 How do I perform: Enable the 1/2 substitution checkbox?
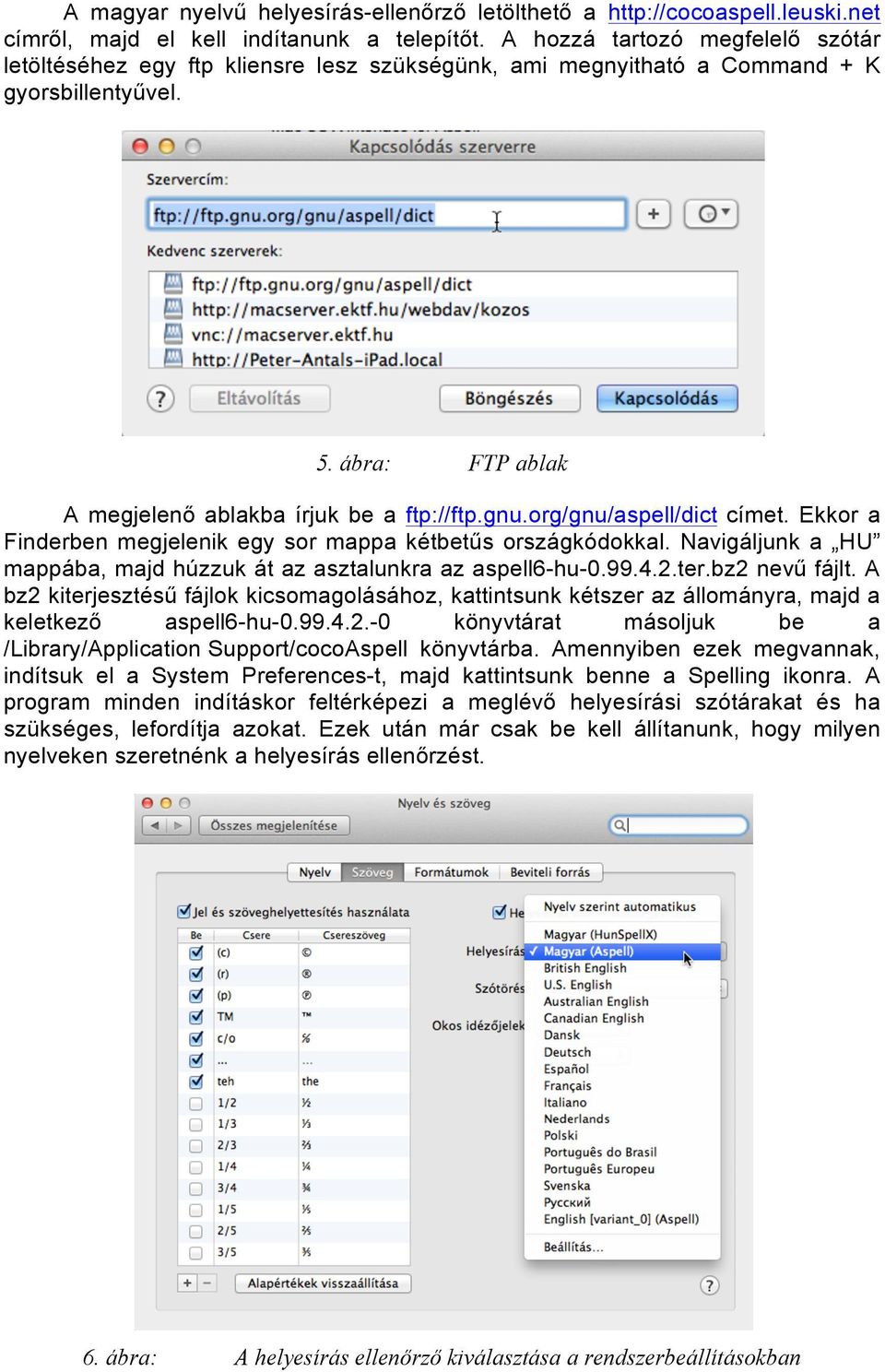pos(195,1103)
